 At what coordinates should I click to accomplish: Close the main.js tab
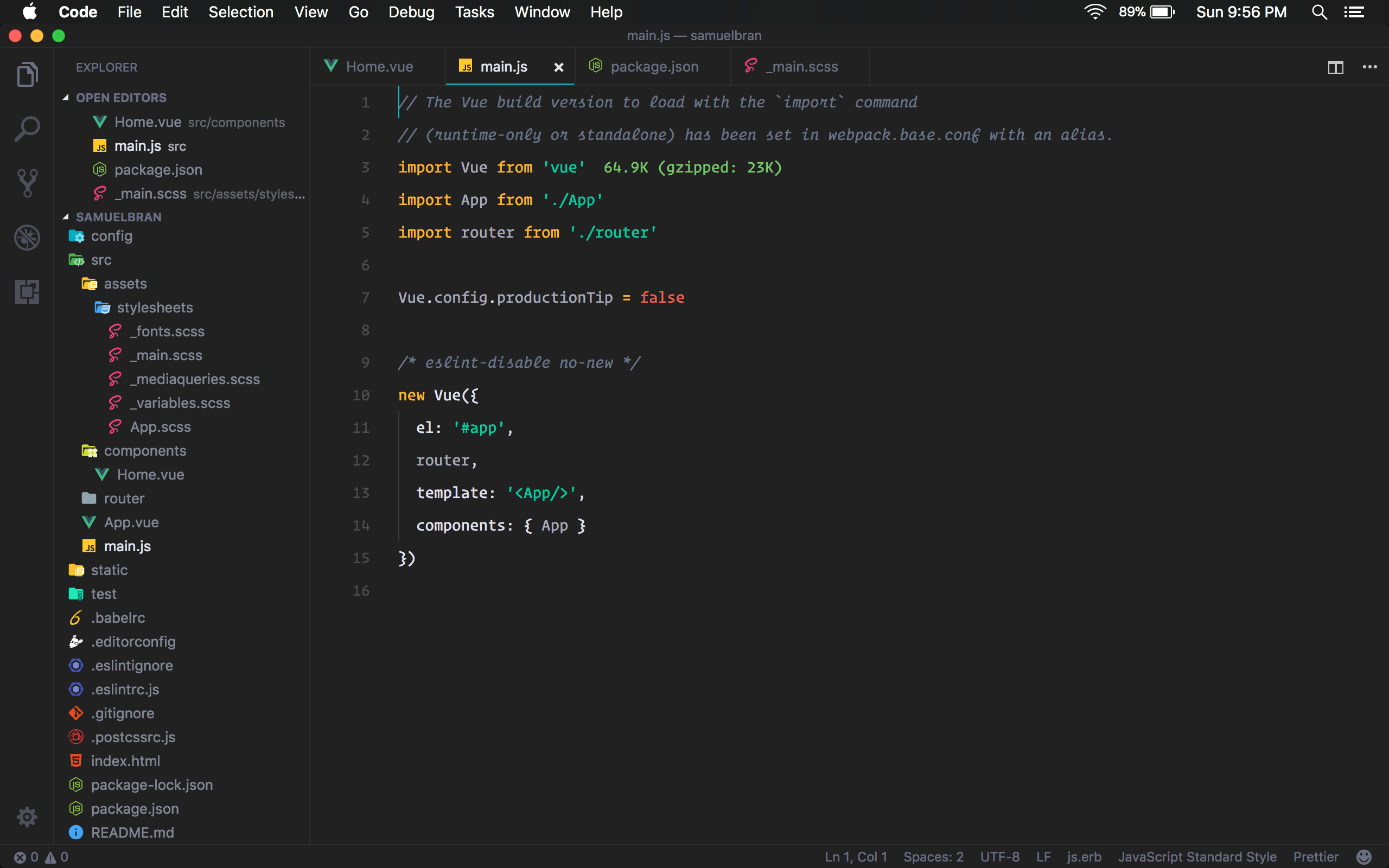(x=558, y=68)
